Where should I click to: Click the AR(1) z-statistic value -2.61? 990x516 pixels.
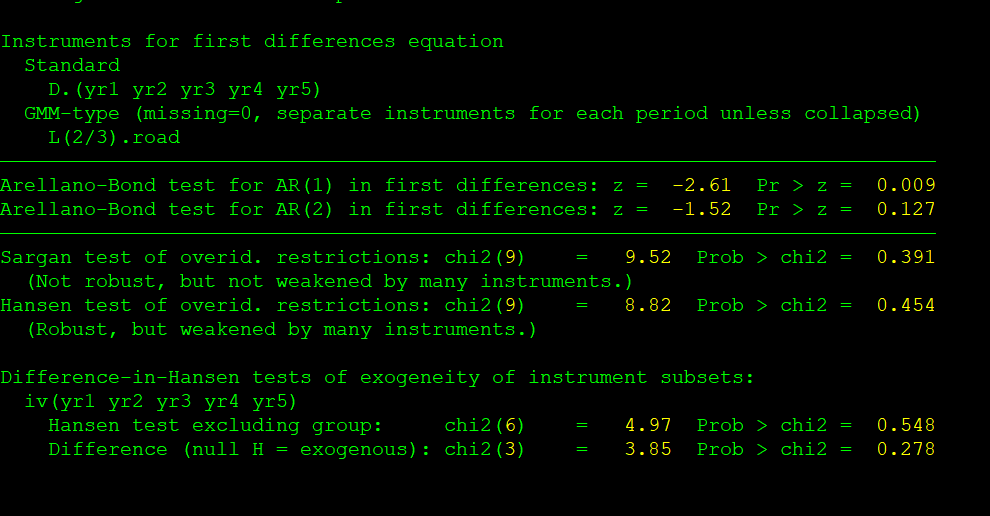point(701,186)
